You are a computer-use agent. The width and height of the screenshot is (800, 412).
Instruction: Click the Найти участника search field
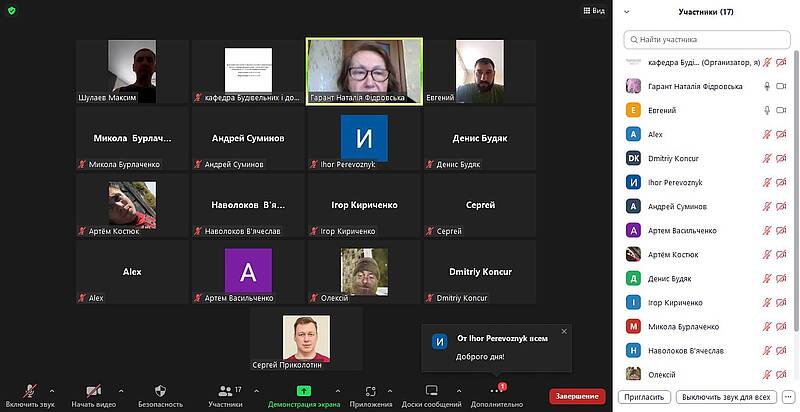[x=706, y=39]
